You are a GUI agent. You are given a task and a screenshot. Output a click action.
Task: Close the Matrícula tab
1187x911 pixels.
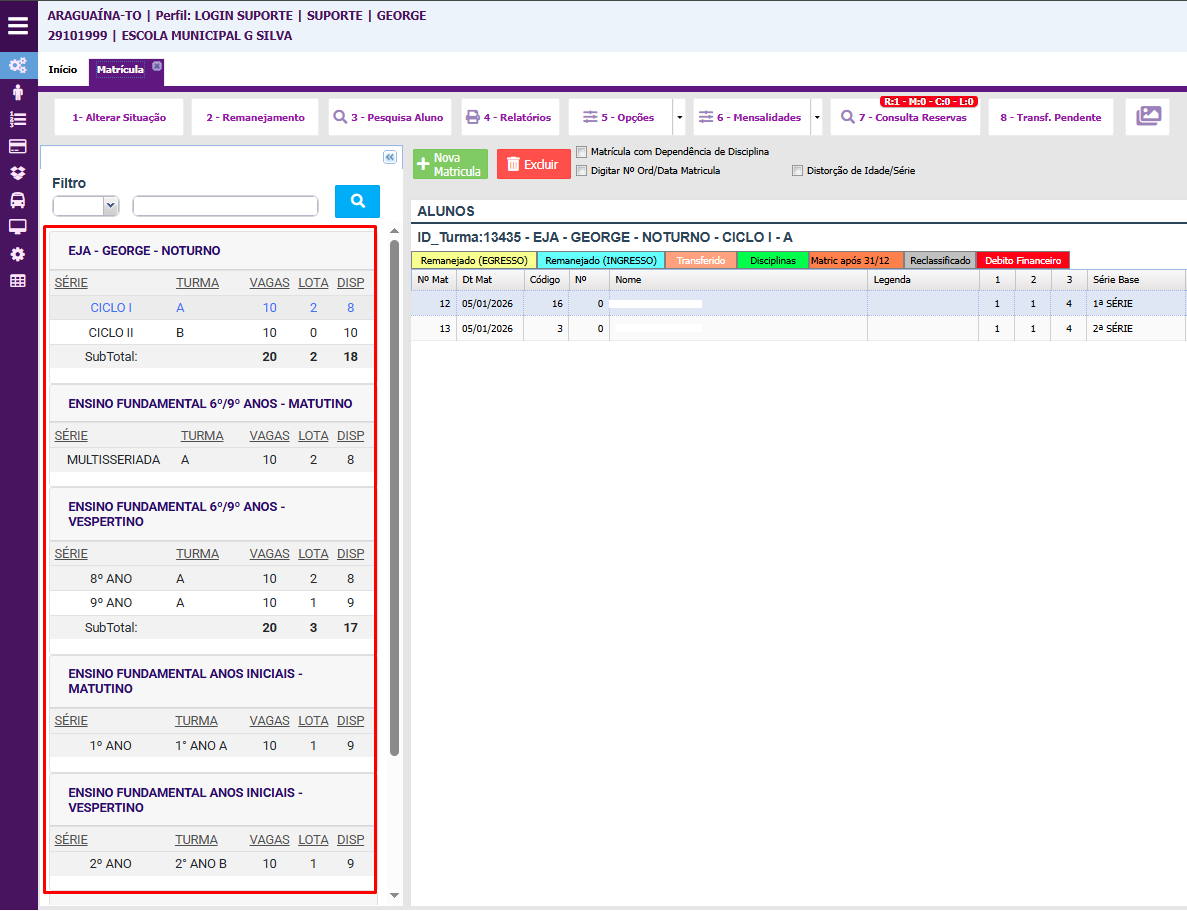pyautogui.click(x=157, y=66)
